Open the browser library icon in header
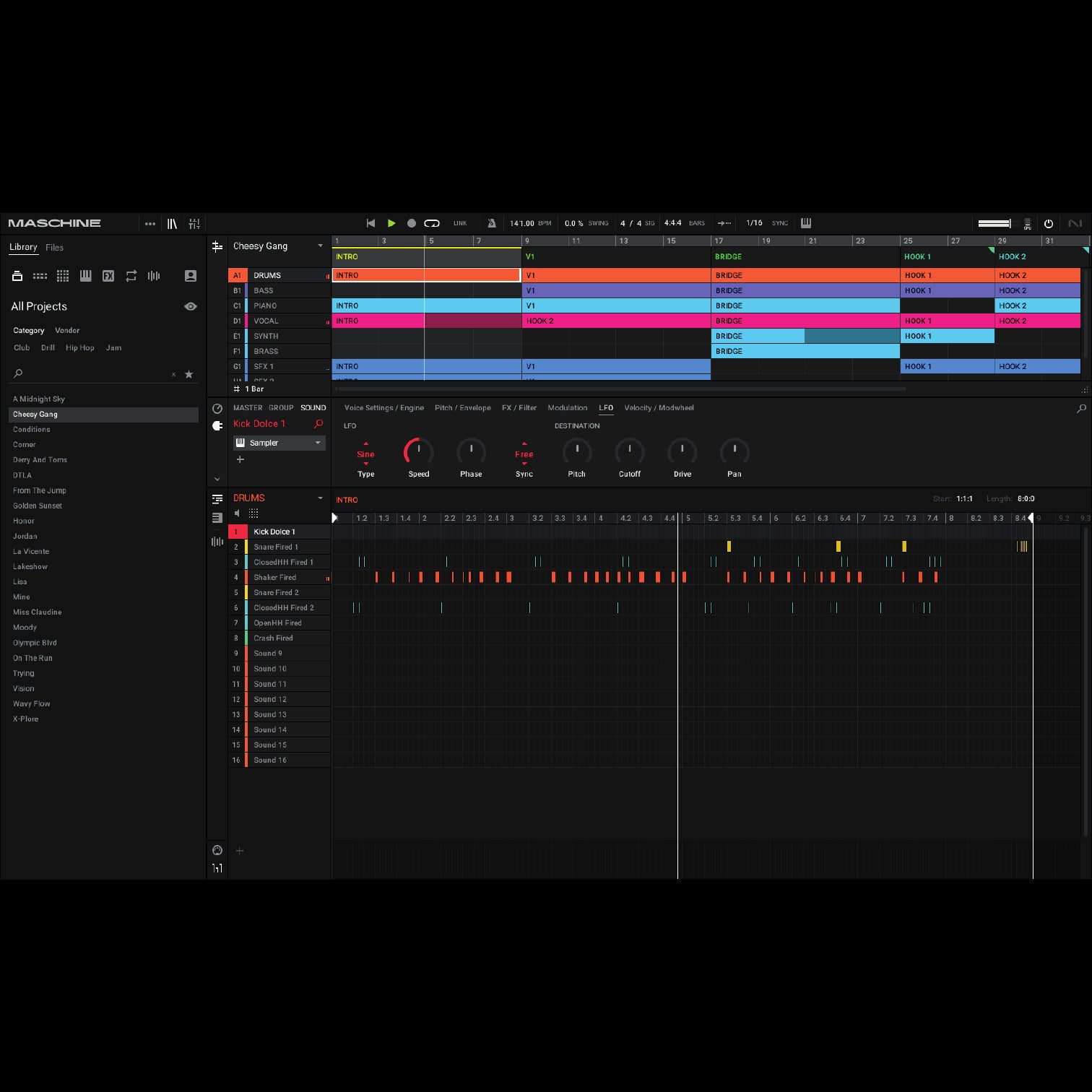1092x1092 pixels. coord(172,224)
